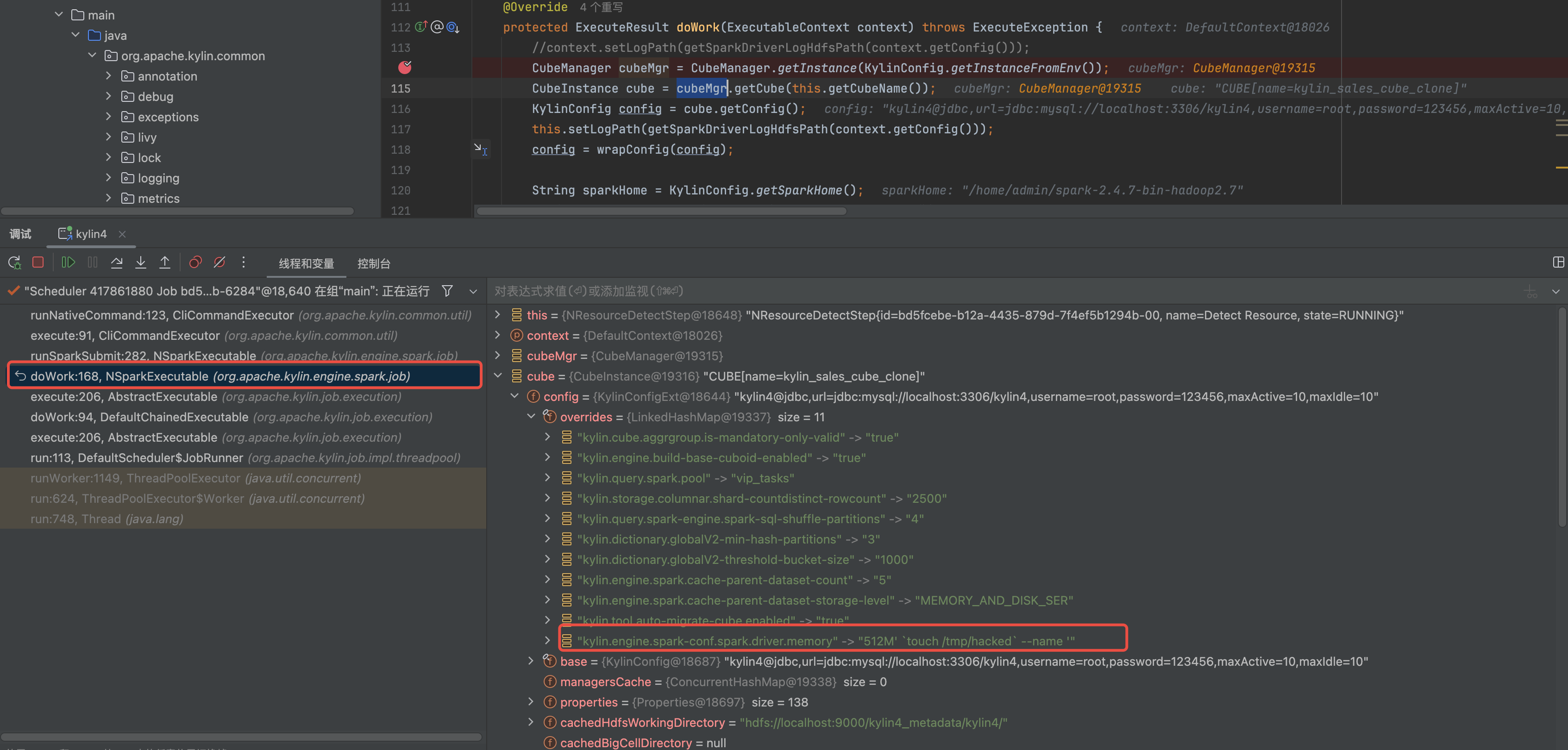Image resolution: width=1568 pixels, height=750 pixels.
Task: Click the gutter arrow icon on line 118
Action: [x=481, y=149]
